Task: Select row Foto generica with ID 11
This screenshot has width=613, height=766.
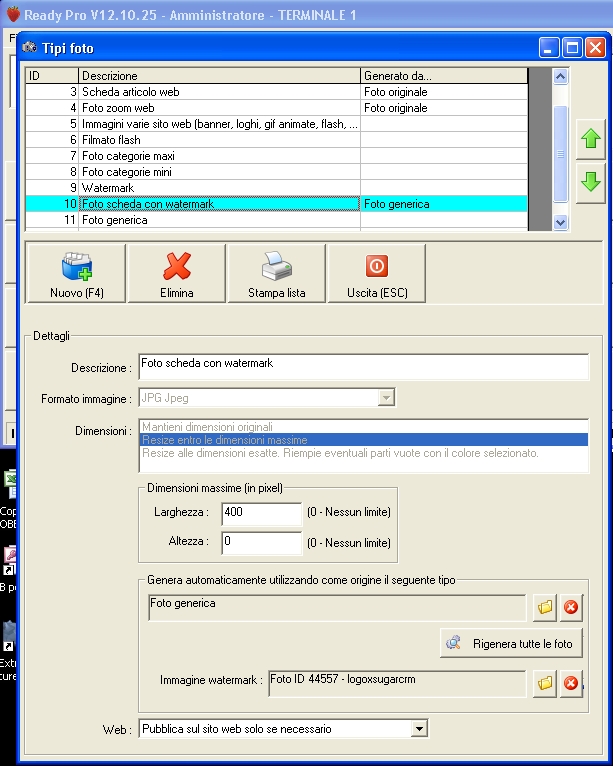Action: tap(276, 220)
